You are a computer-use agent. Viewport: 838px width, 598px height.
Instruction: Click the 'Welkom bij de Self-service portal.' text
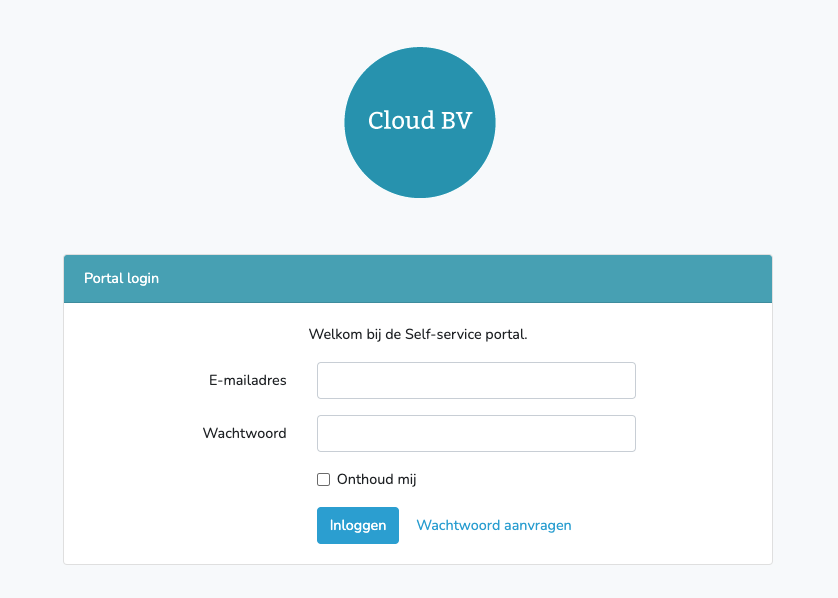418,335
